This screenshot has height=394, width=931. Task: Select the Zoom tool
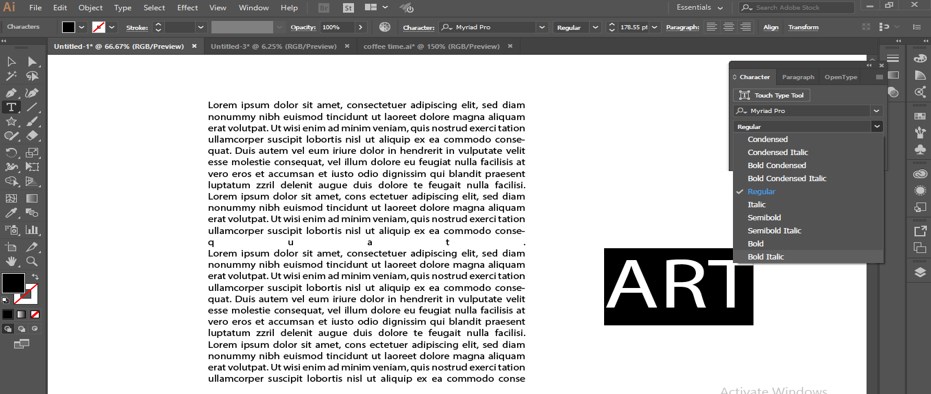[x=32, y=261]
